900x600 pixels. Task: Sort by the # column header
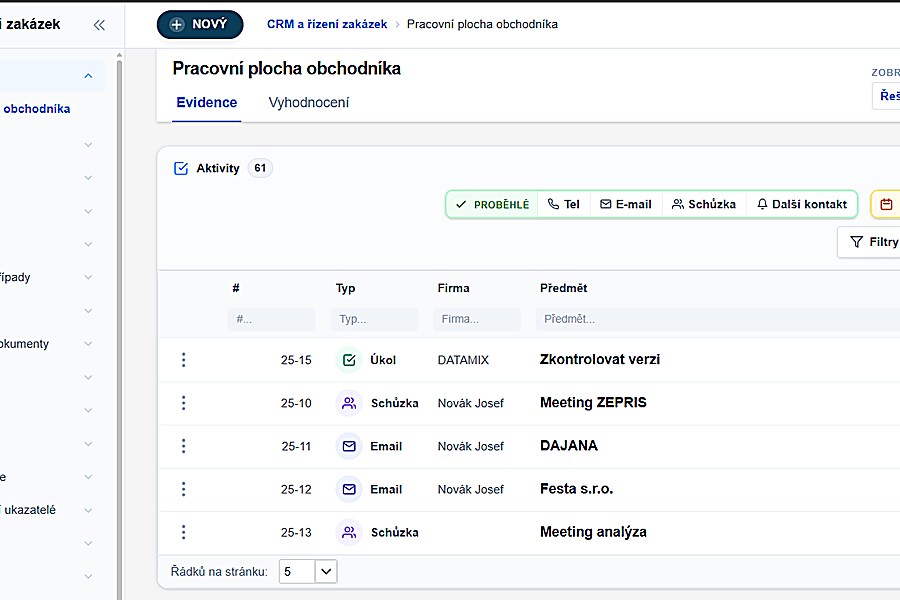235,288
